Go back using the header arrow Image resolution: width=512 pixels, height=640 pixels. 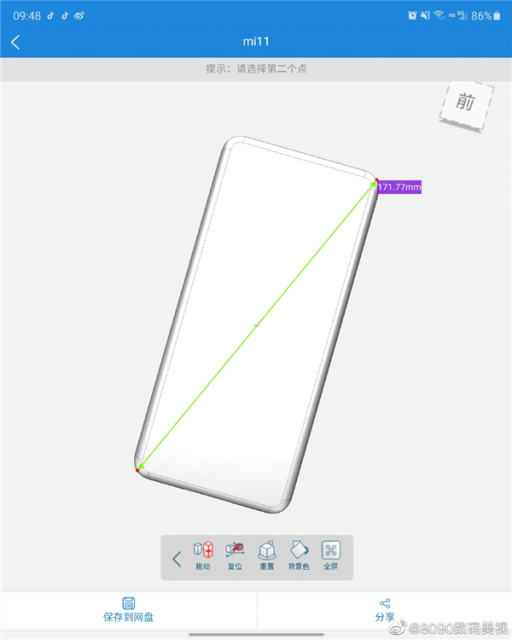click(x=16, y=42)
